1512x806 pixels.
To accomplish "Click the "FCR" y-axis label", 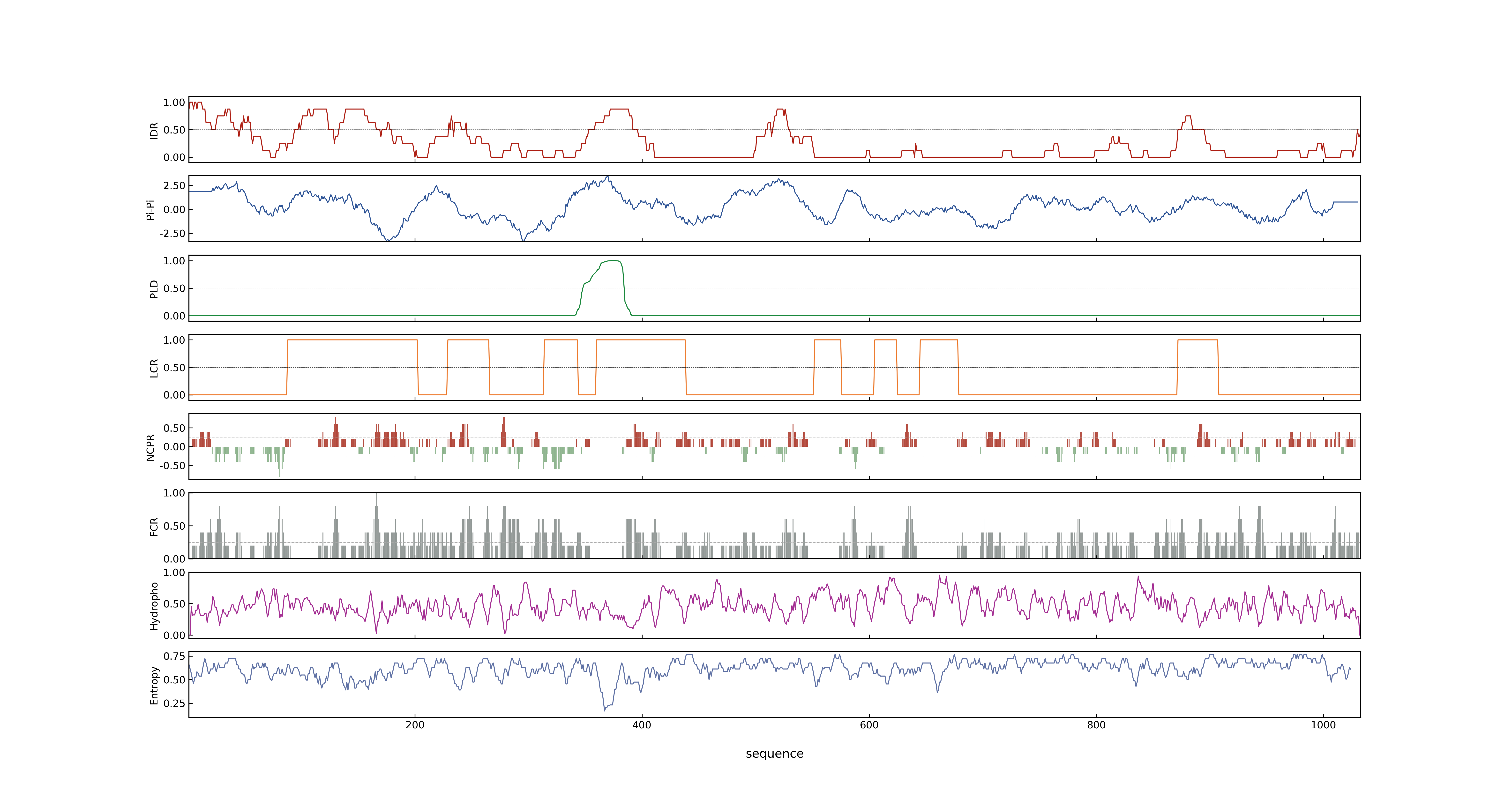I will pos(154,526).
